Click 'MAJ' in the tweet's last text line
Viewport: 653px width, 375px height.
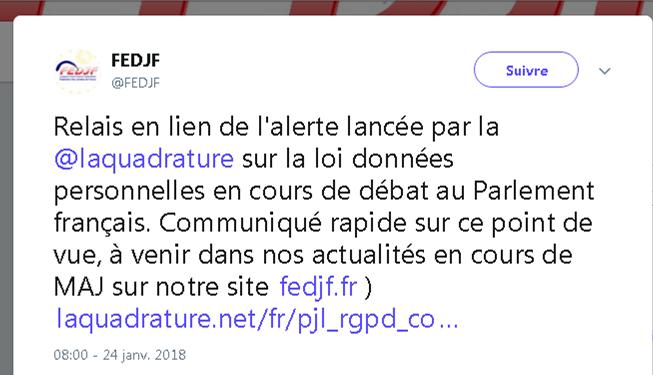tap(79, 287)
